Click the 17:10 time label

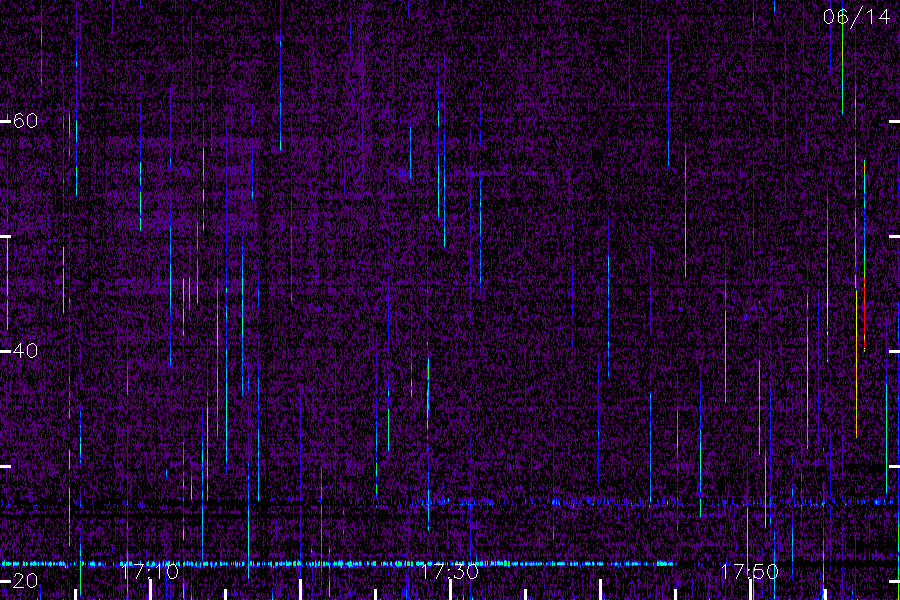149,571
